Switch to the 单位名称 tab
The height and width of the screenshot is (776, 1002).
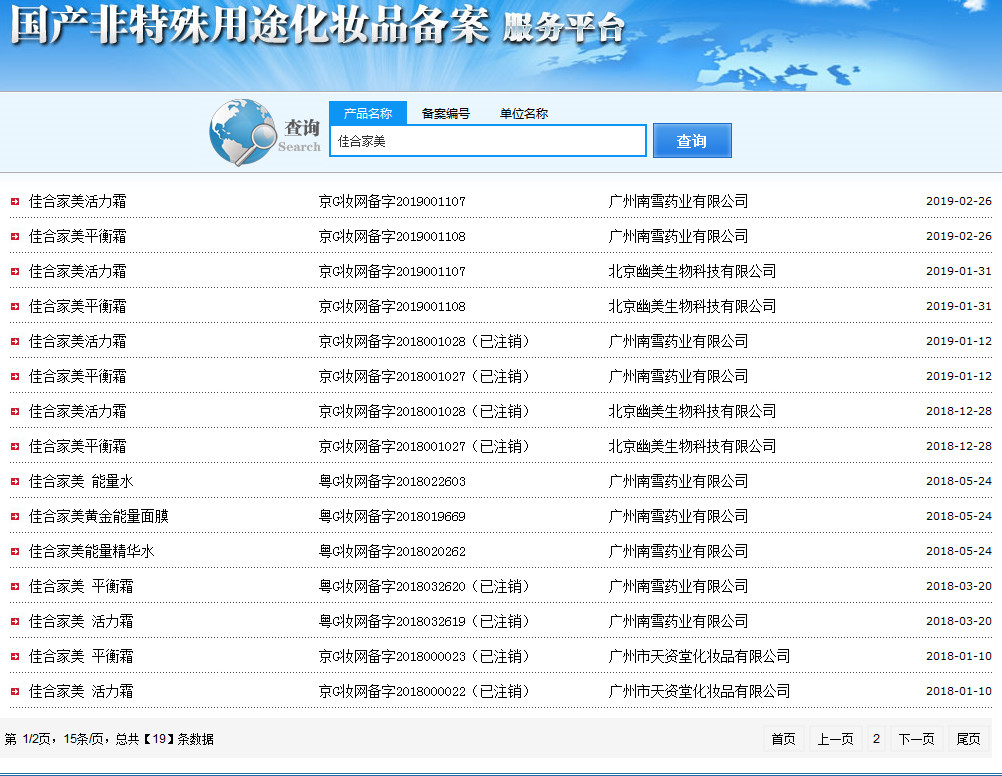pos(524,113)
